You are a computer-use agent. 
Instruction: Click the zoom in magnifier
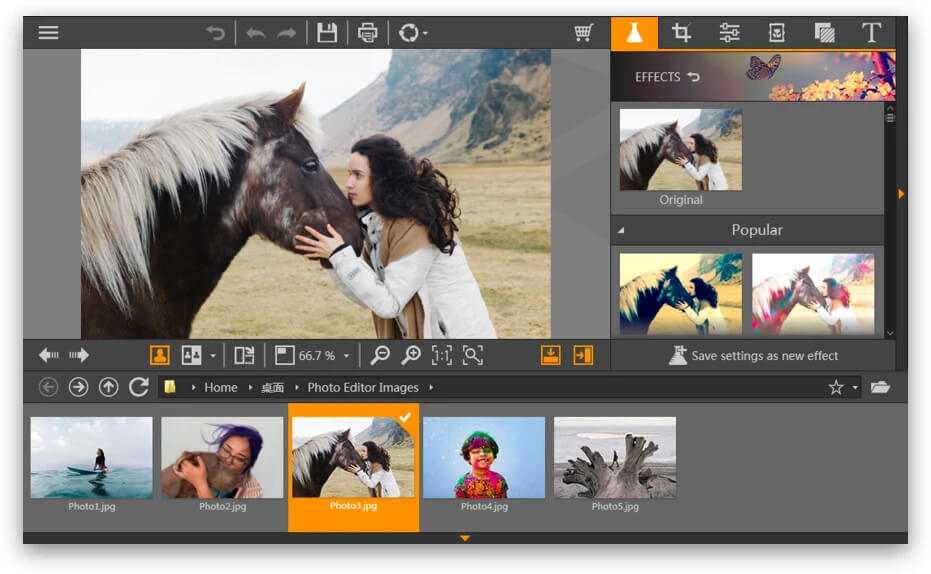tap(410, 355)
